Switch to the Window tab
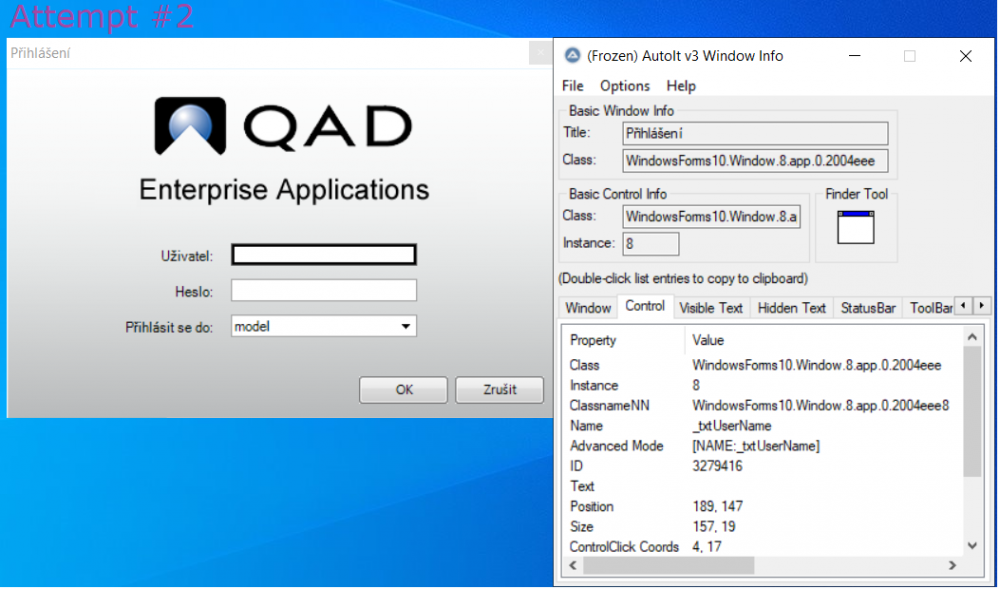The width and height of the screenshot is (1000, 589). click(588, 309)
